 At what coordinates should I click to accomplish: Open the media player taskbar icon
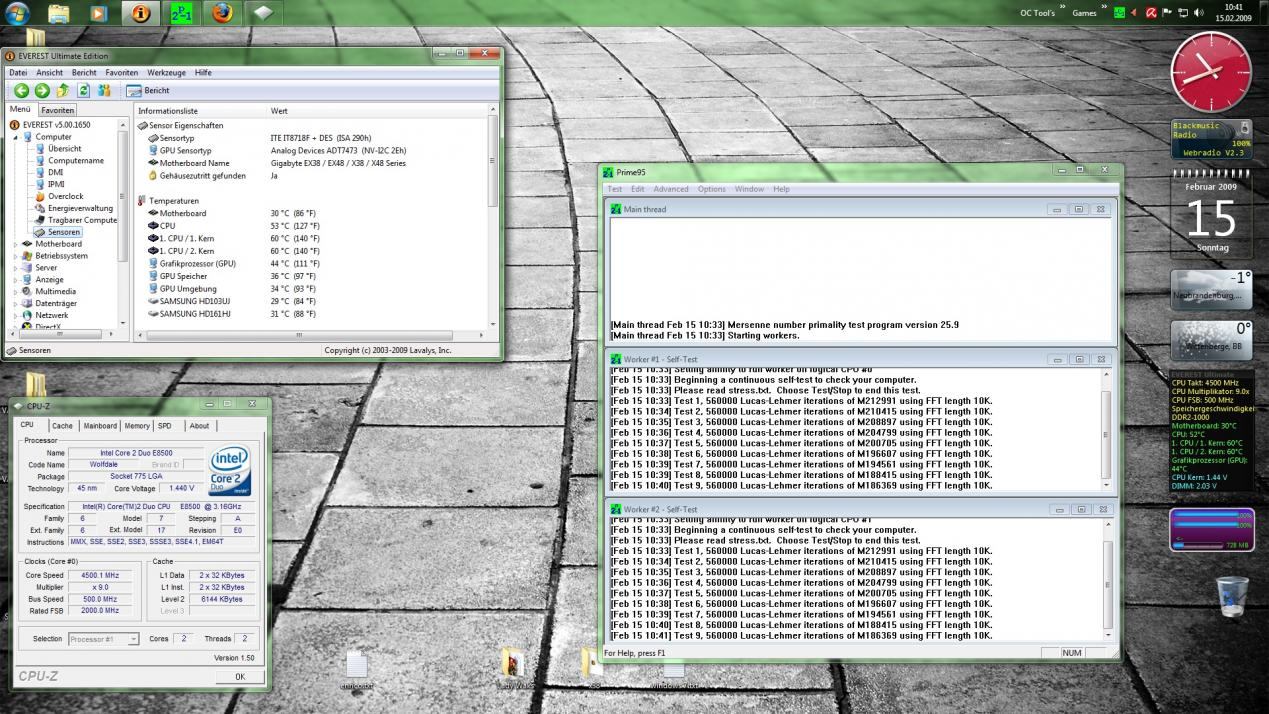(x=98, y=13)
